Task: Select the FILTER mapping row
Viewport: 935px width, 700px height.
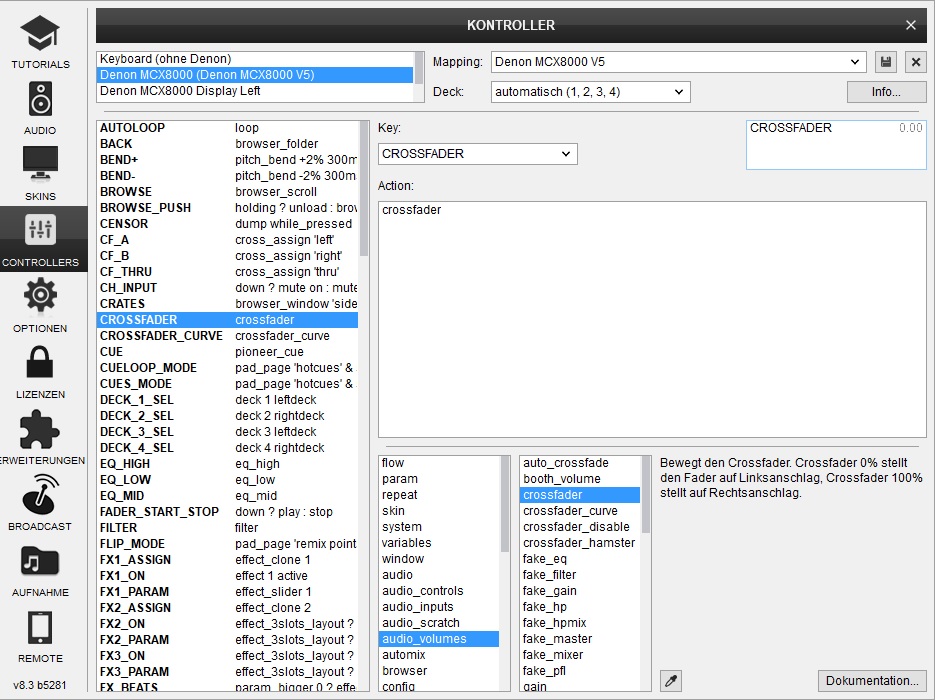Action: (227, 528)
